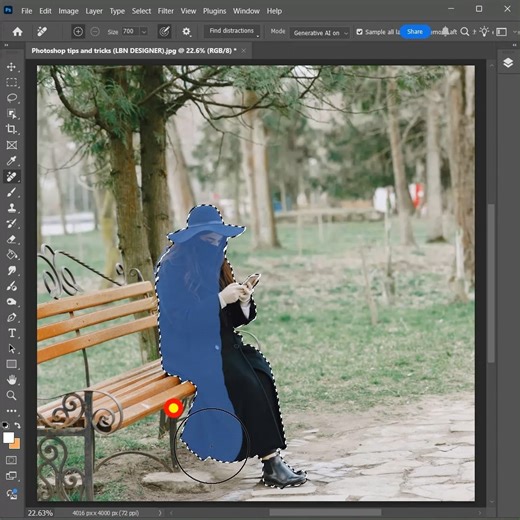This screenshot has height=520, width=520.
Task: Select the Pen tool
Action: (11, 317)
